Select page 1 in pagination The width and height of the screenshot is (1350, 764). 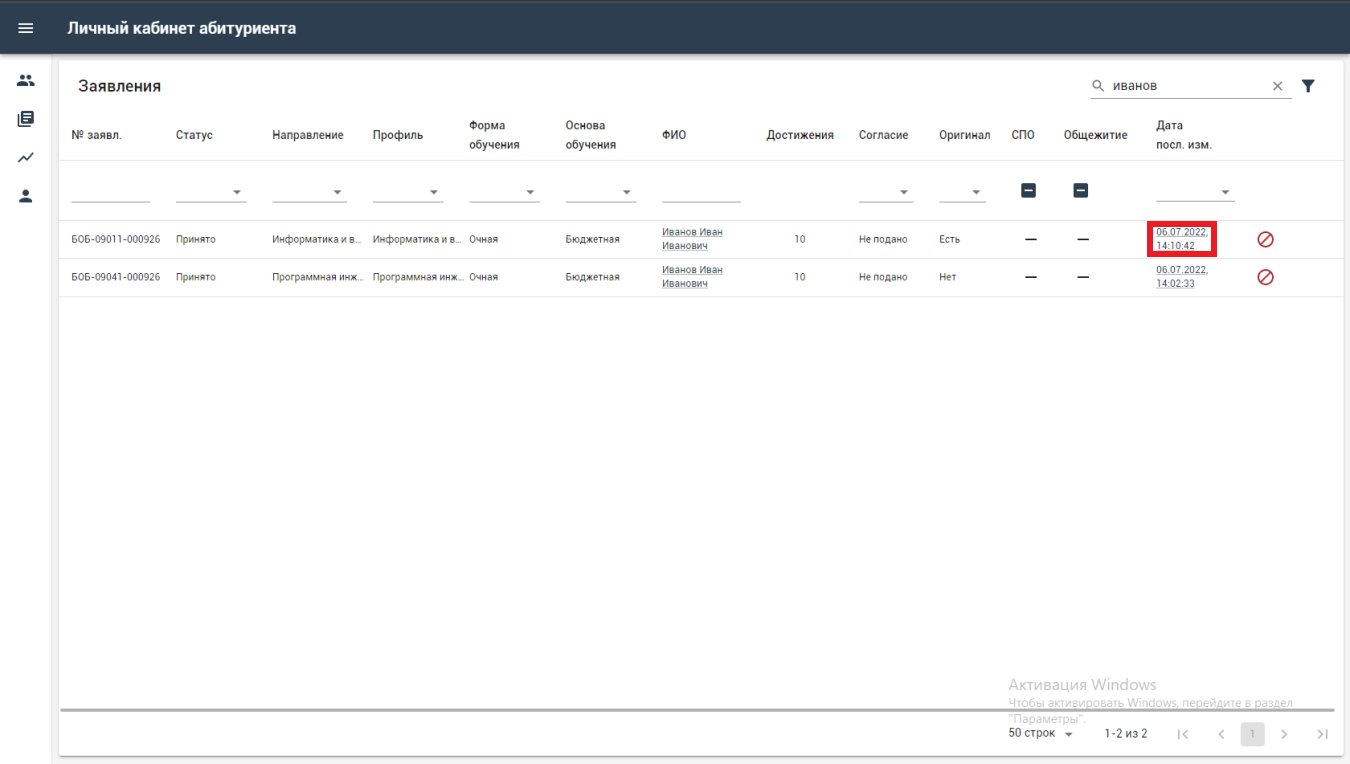coord(1252,734)
